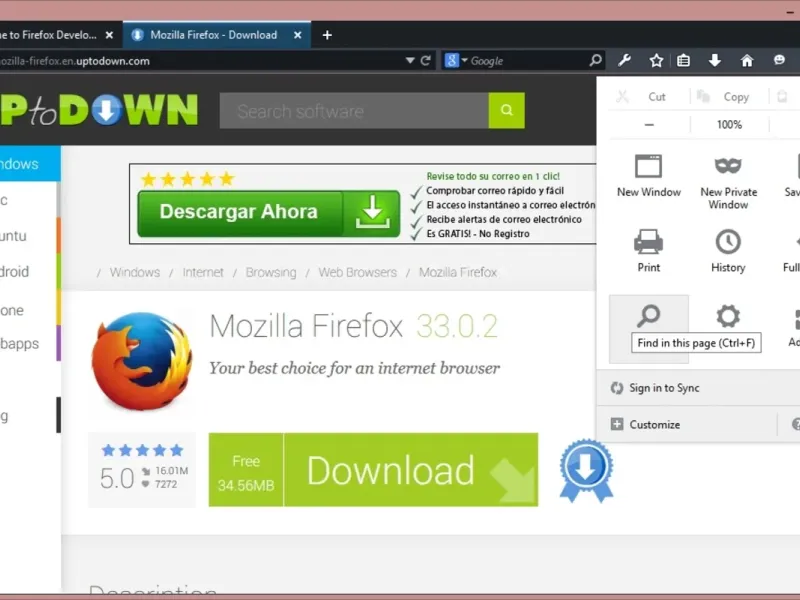Click the search bar magnifier icon
Image resolution: width=800 pixels, height=600 pixels.
(x=595, y=60)
